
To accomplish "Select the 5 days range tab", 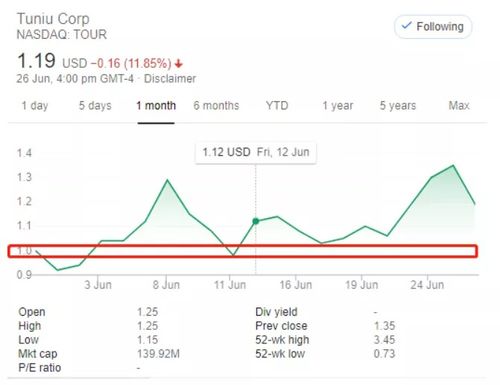I will click(x=95, y=106).
